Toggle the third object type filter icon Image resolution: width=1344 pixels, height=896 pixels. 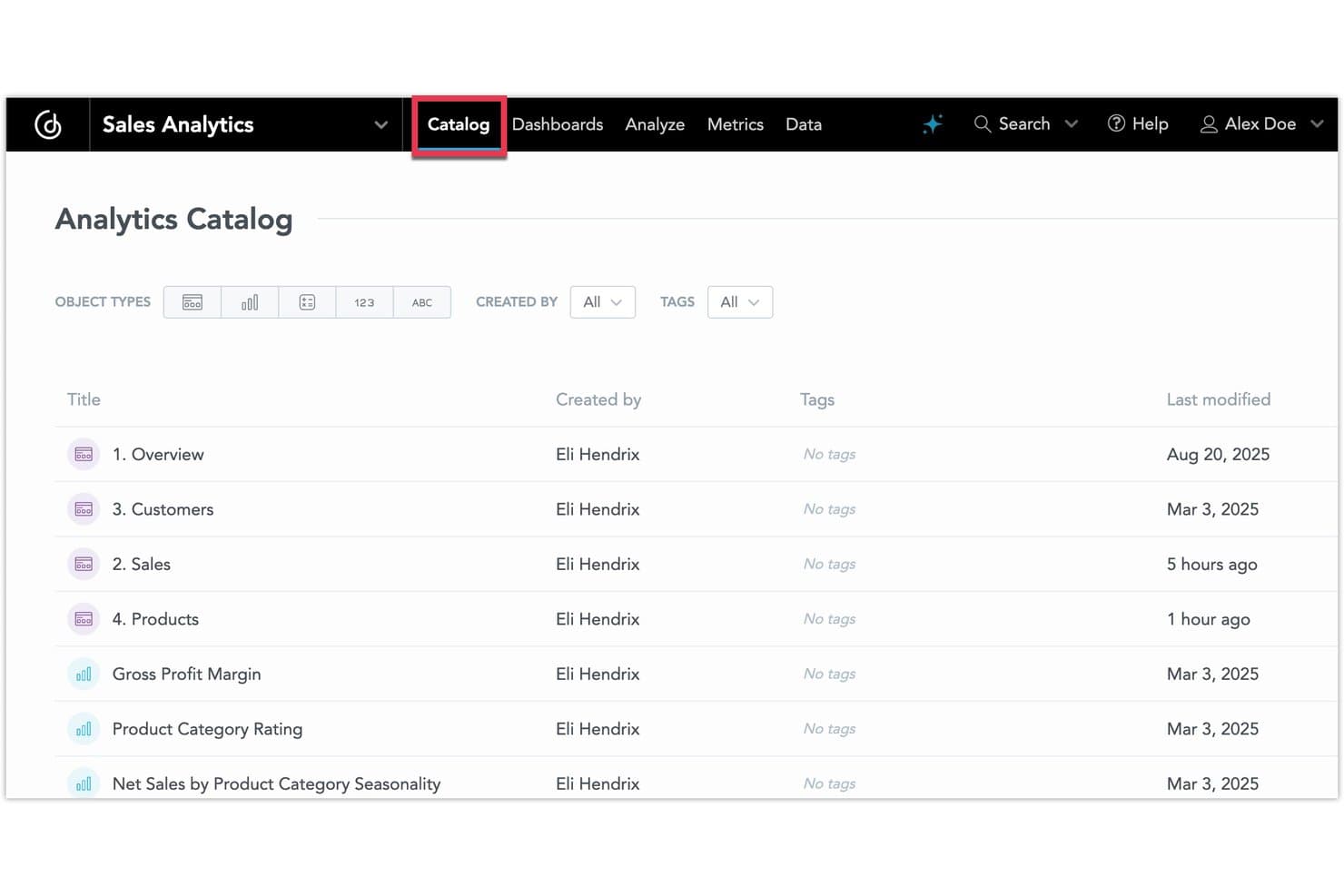tap(307, 302)
